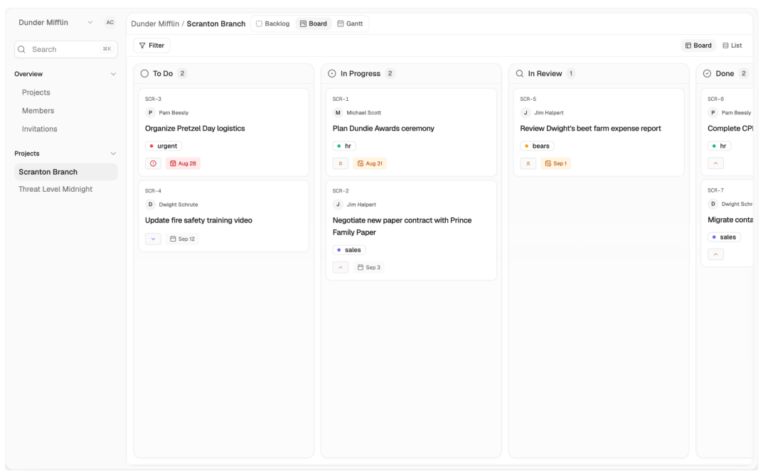
Task: Click the Sep 1 due date chip
Action: (x=556, y=164)
